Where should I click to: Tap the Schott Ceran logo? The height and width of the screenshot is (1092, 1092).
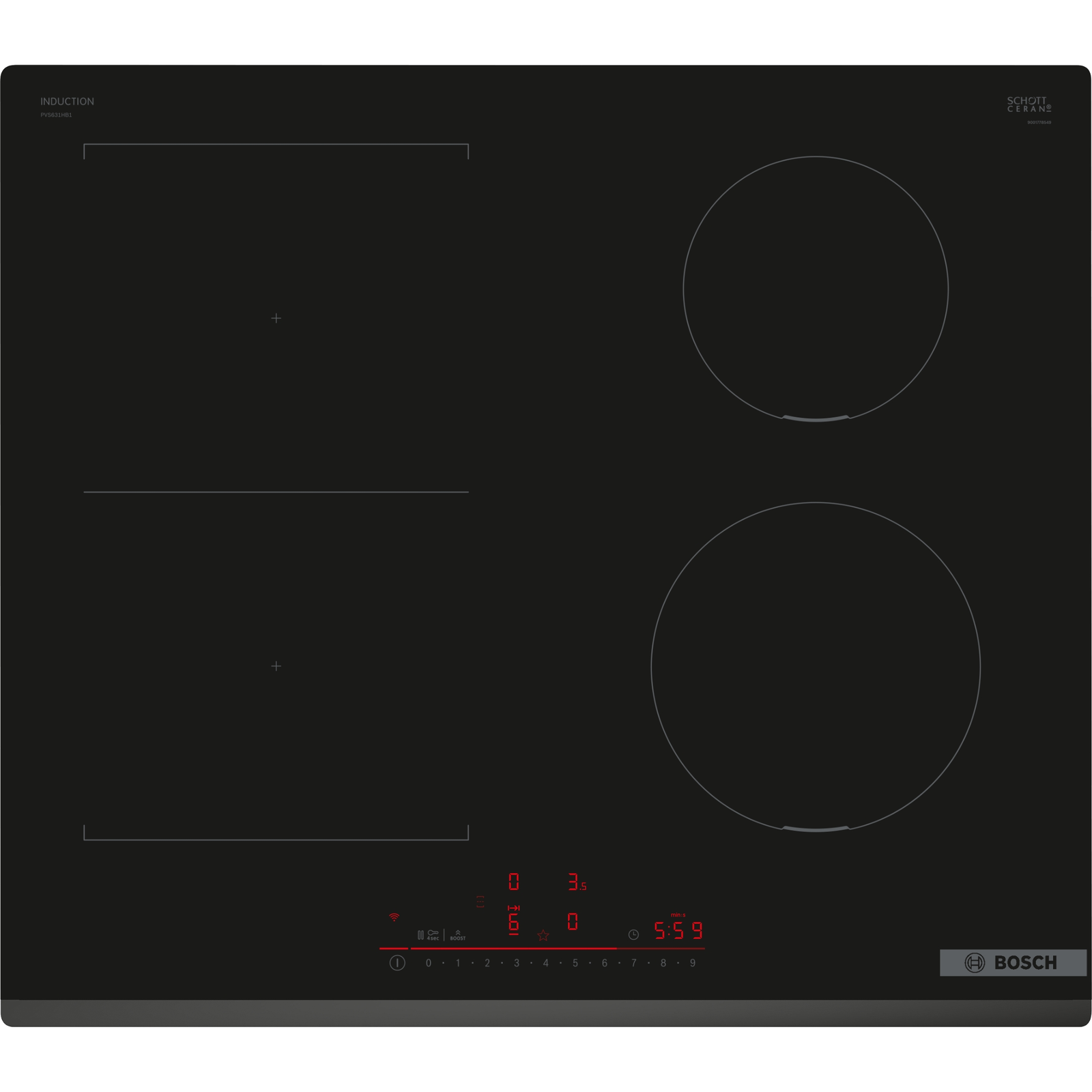(x=1029, y=104)
